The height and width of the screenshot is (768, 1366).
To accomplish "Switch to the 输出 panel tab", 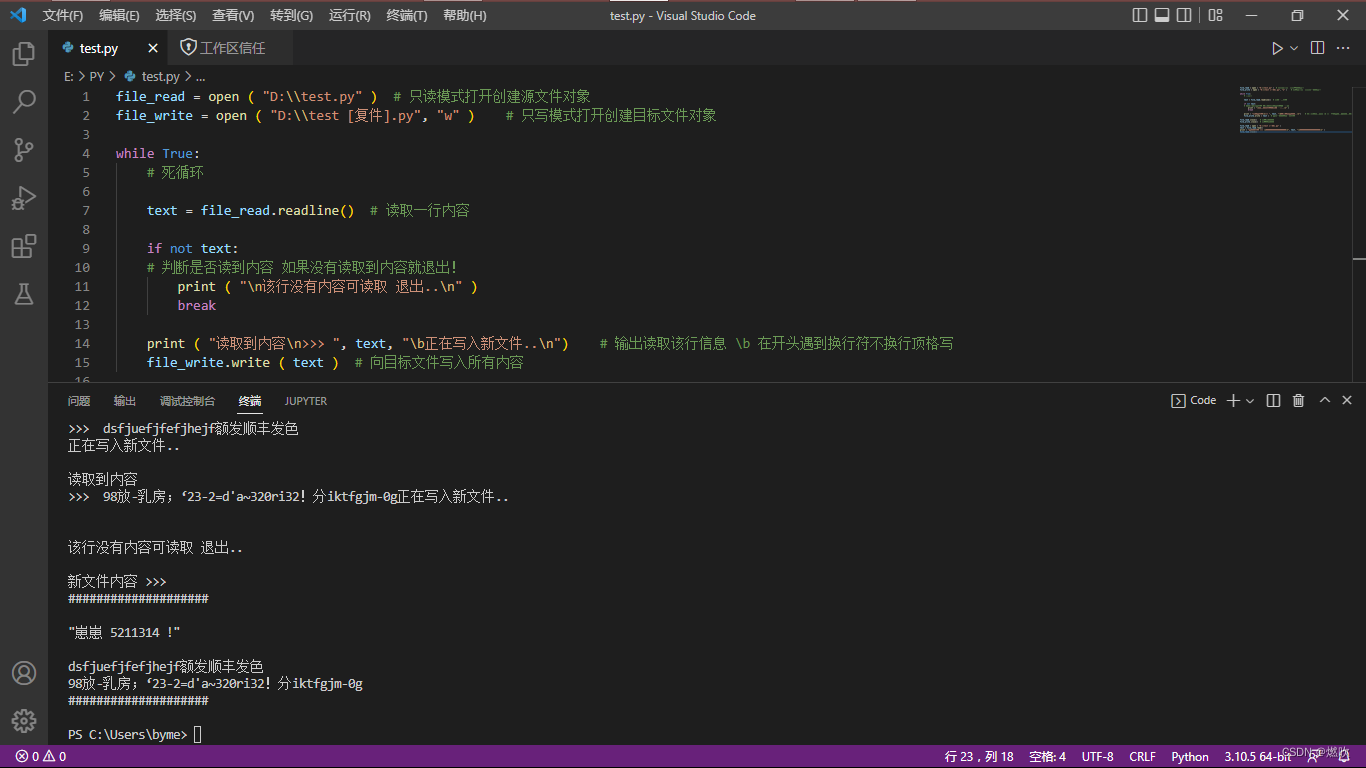I will (x=125, y=401).
